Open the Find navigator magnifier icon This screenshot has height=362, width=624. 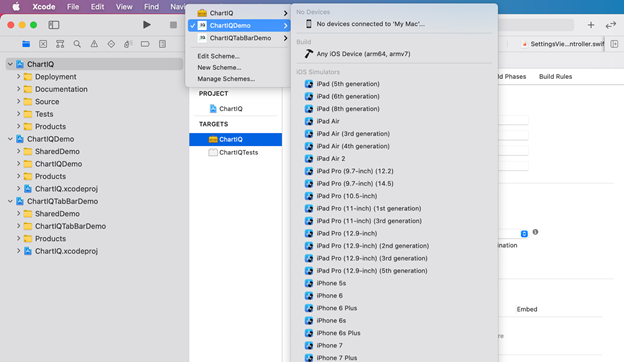coord(77,44)
